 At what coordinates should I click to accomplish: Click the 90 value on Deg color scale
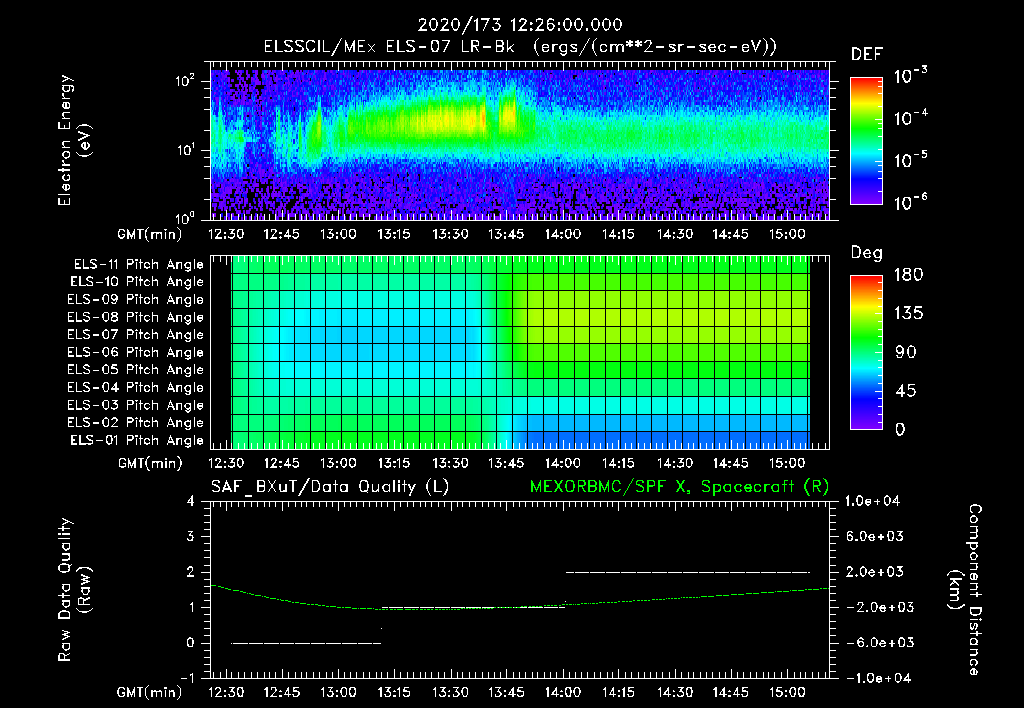coord(906,353)
